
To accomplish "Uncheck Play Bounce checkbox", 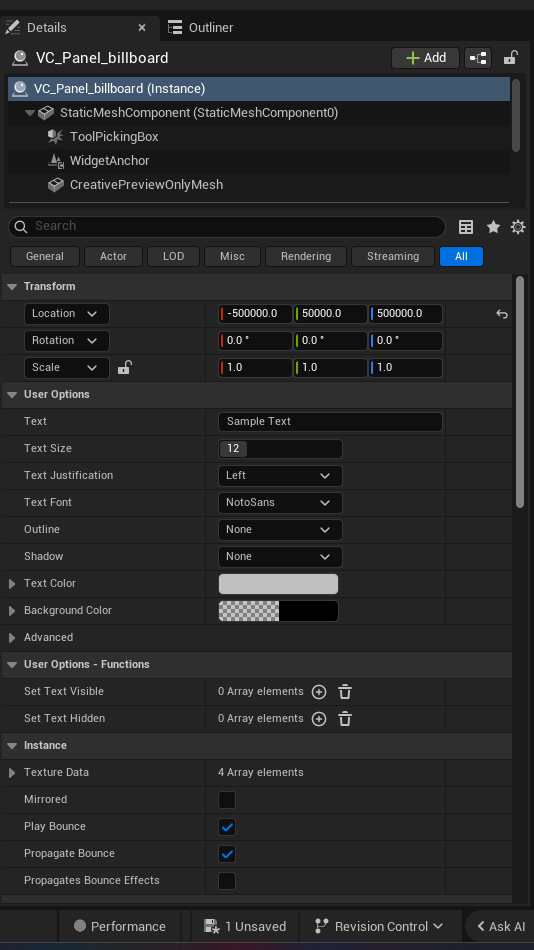I will tap(227, 827).
